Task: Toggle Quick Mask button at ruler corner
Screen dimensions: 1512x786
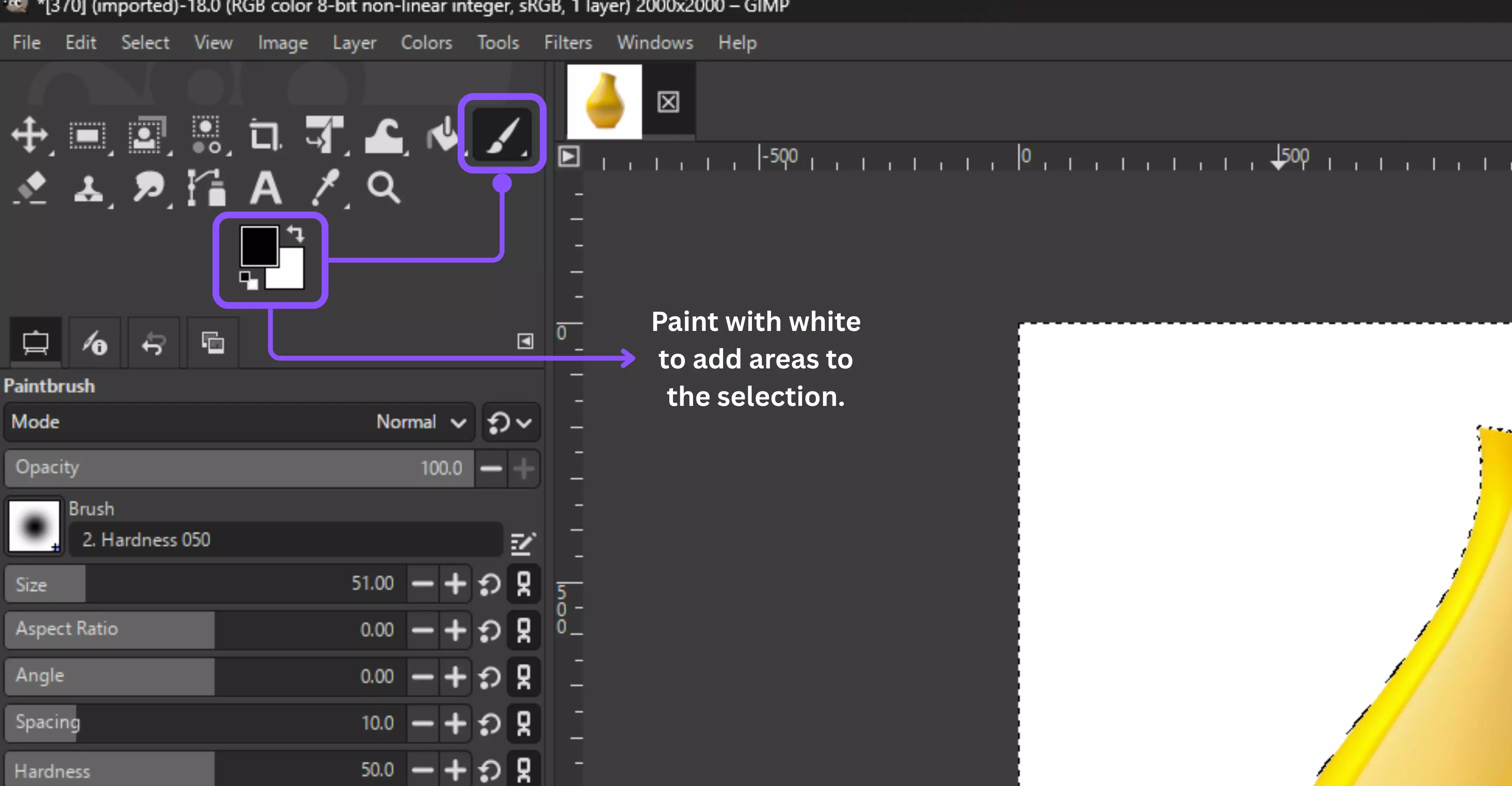Action: (x=568, y=157)
